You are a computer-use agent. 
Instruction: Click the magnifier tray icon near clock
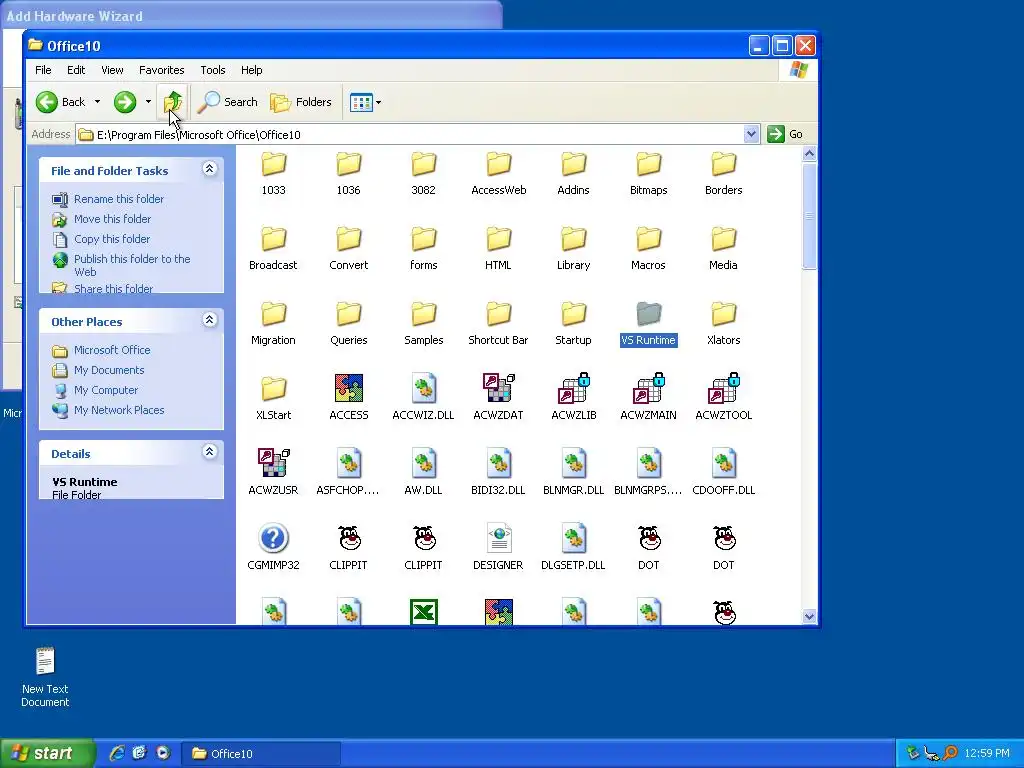(950, 753)
